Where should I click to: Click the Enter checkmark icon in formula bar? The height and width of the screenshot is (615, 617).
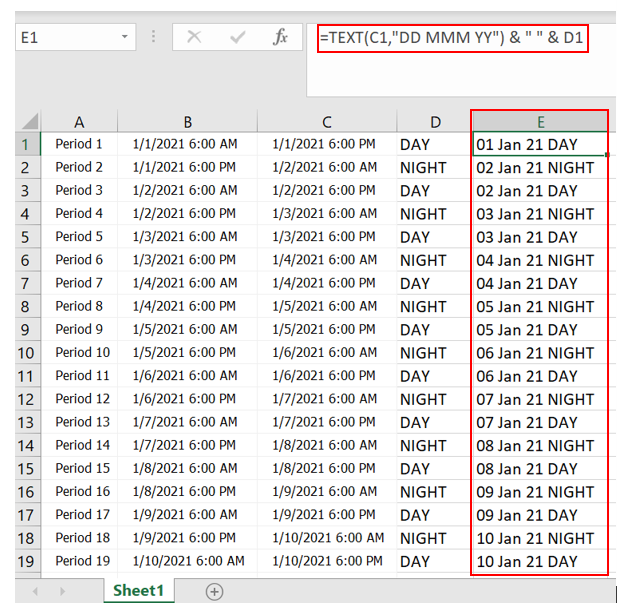tap(238, 37)
